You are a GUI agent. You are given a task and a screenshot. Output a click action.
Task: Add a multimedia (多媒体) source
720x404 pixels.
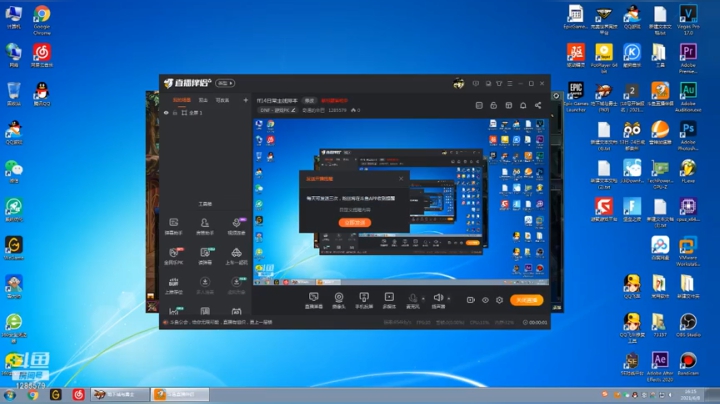pos(389,300)
